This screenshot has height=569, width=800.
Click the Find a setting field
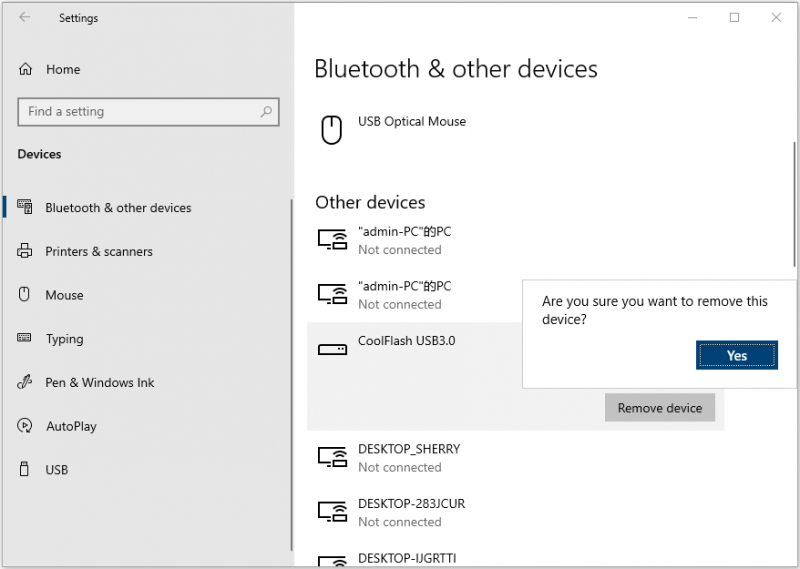(x=148, y=112)
